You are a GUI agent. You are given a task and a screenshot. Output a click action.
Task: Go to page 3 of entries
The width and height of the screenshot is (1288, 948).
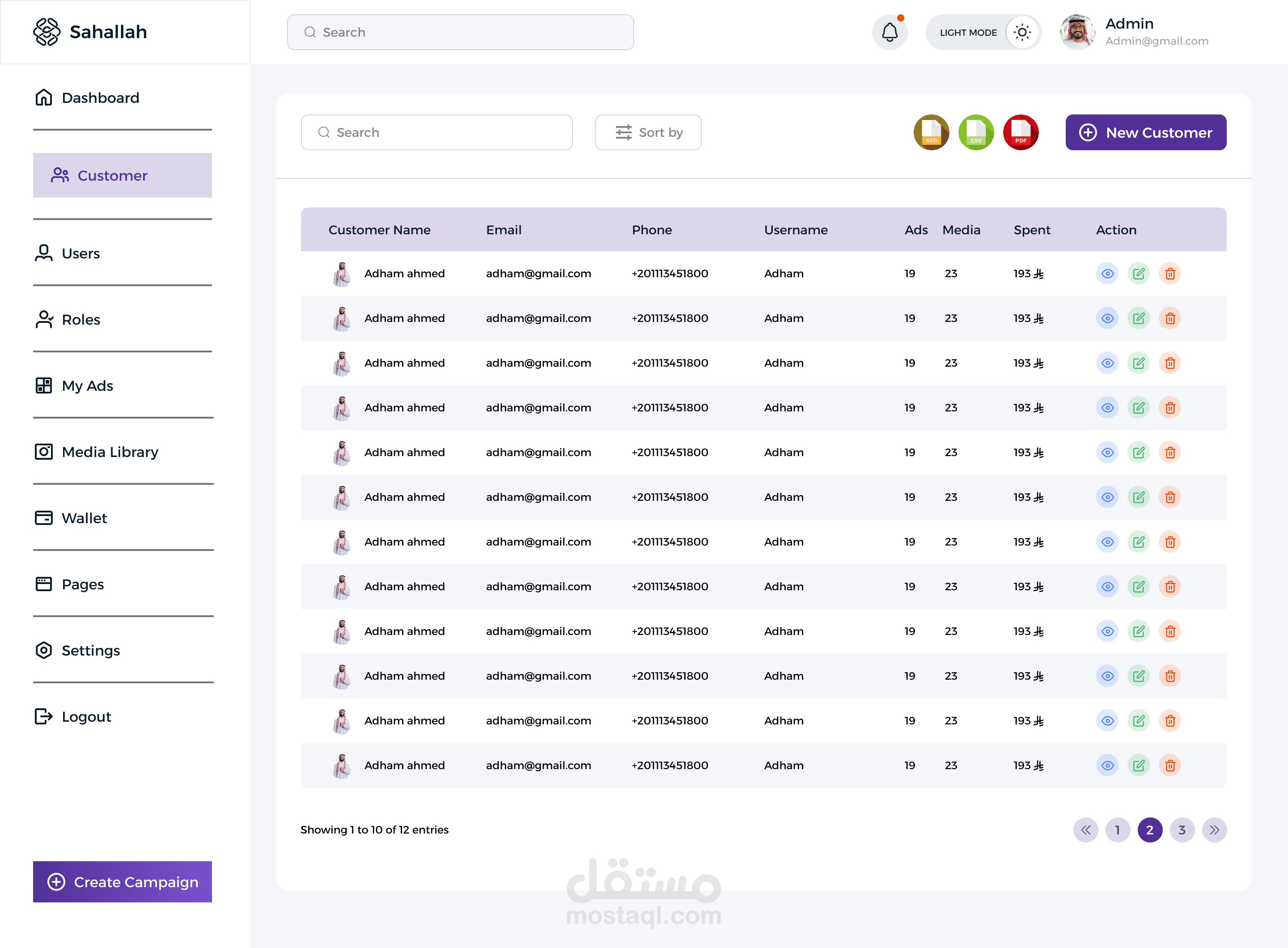[1182, 830]
